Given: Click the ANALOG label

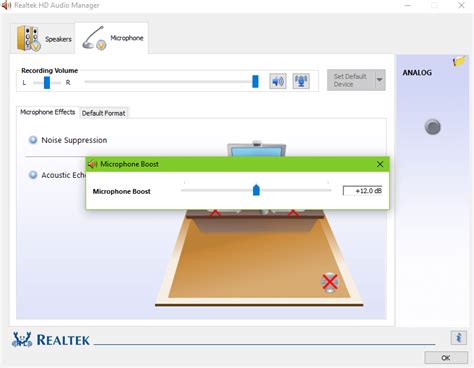Looking at the screenshot, I should pyautogui.click(x=417, y=73).
